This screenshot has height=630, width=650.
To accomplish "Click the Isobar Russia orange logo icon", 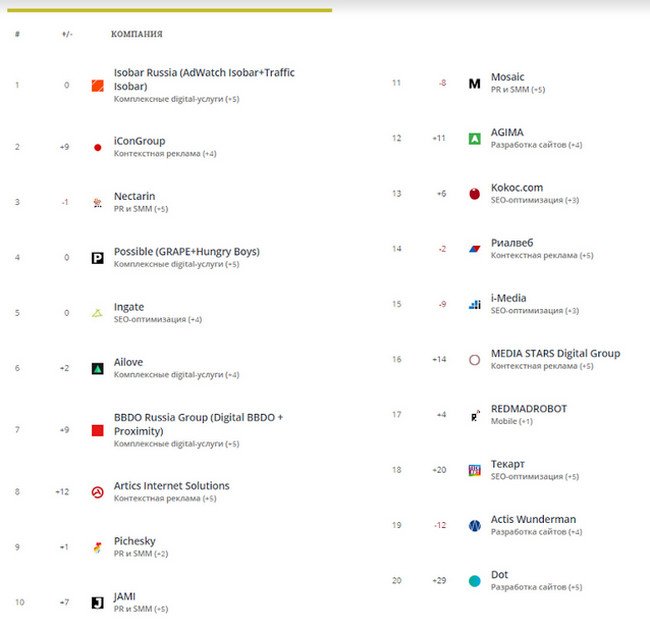I will tap(97, 86).
